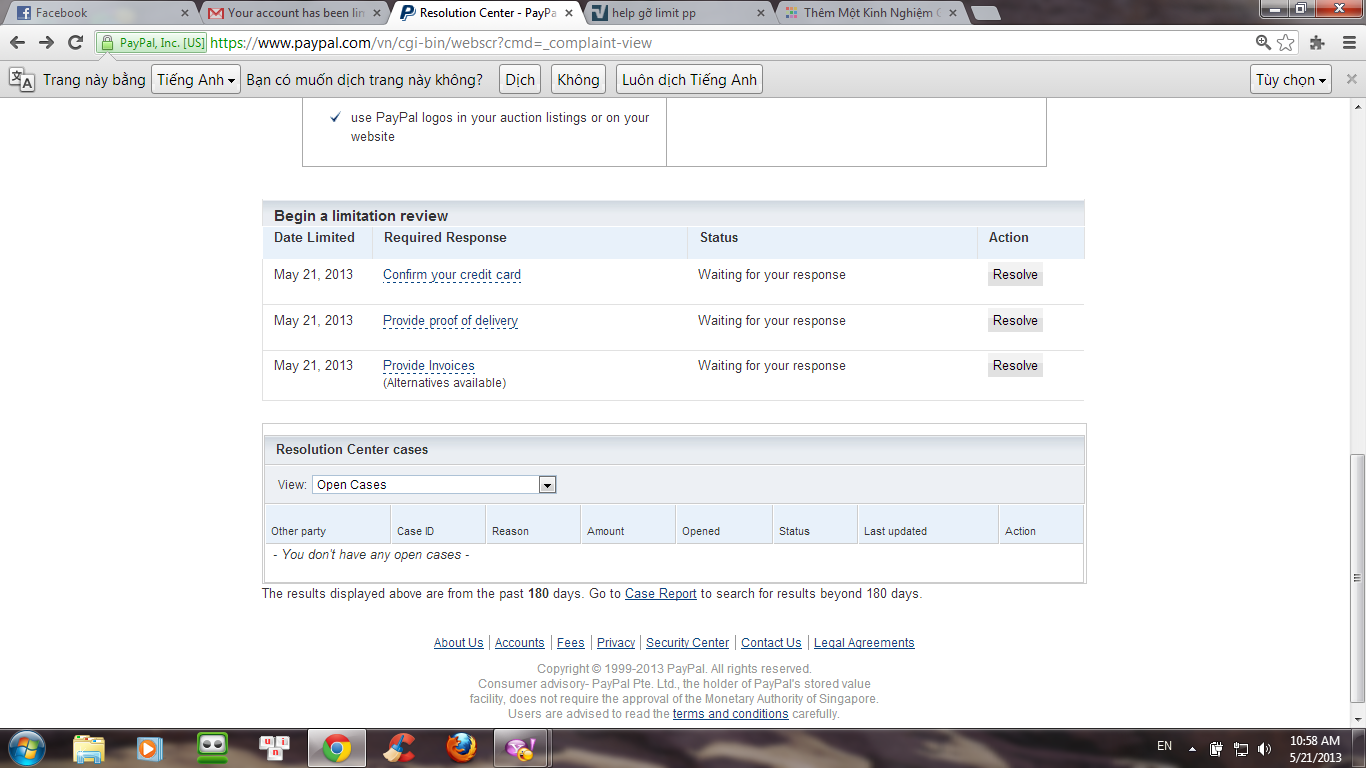Open the Contact Us link
This screenshot has width=1366, height=768.
pyautogui.click(x=771, y=643)
